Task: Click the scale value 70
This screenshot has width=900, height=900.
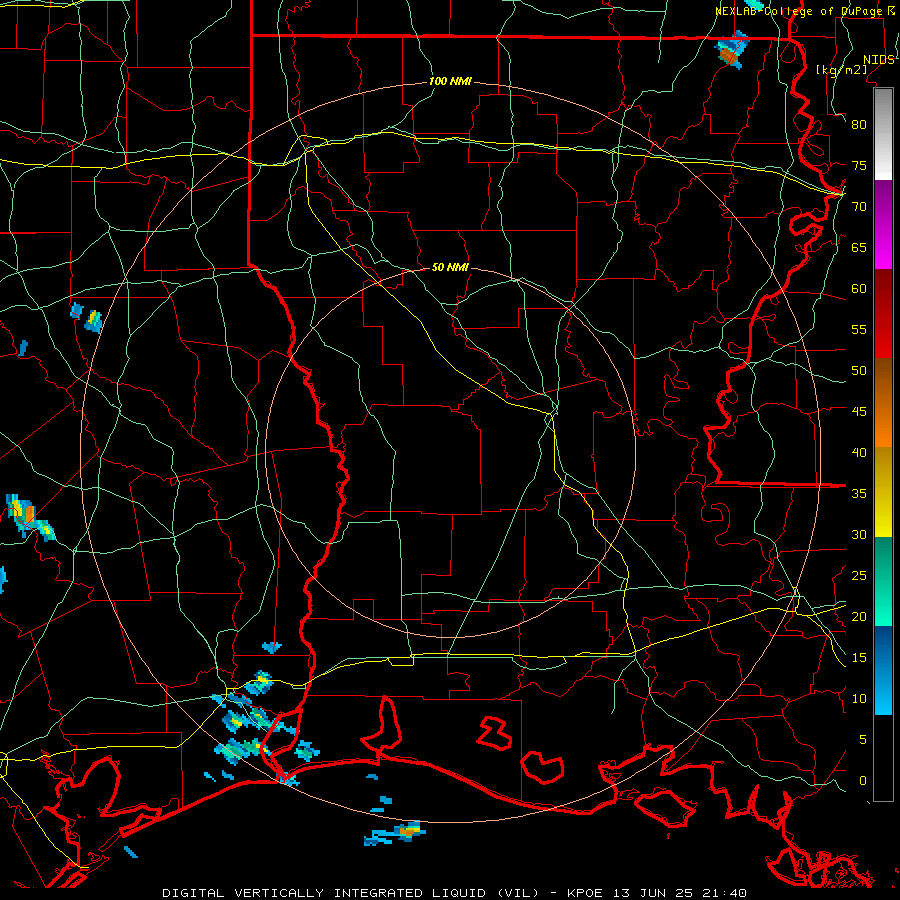Action: coord(859,207)
